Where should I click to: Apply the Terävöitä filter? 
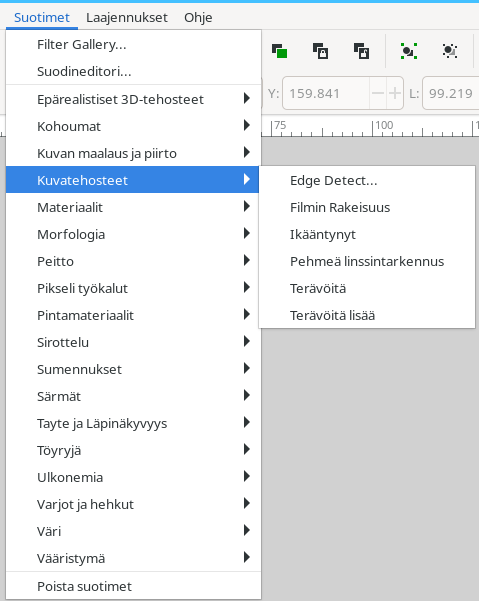click(367, 288)
